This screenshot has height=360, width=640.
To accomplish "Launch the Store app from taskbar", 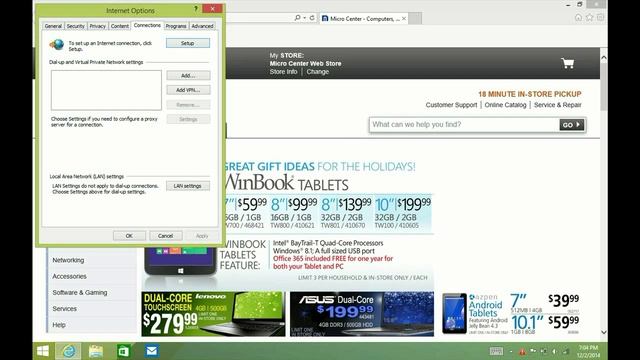I will coord(123,351).
